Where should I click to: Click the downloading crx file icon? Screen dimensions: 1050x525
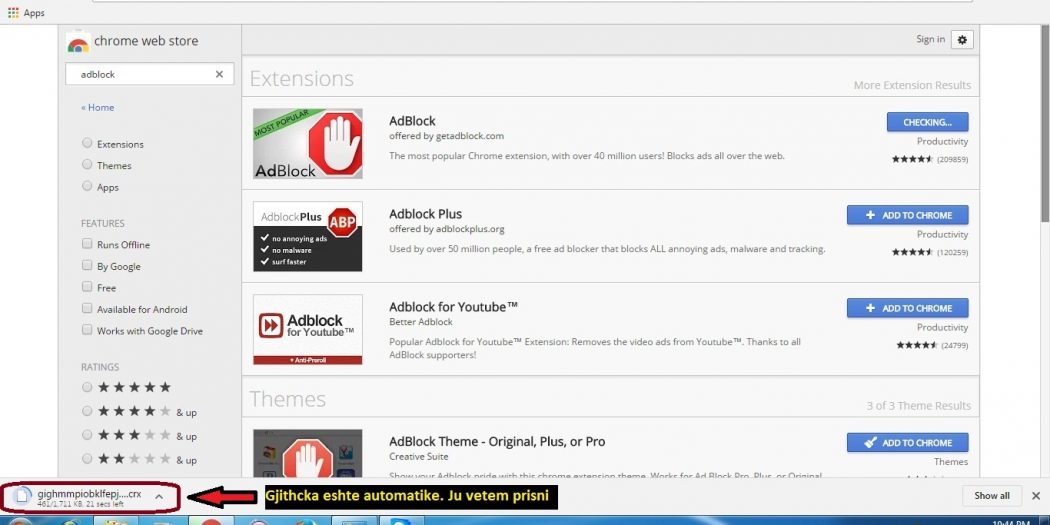(x=23, y=496)
